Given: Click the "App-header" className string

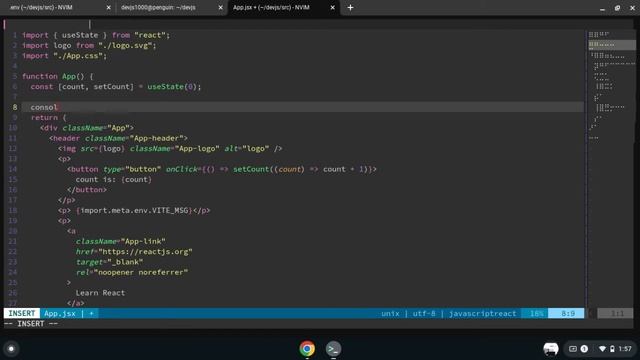Looking at the screenshot, I should click(158, 138).
